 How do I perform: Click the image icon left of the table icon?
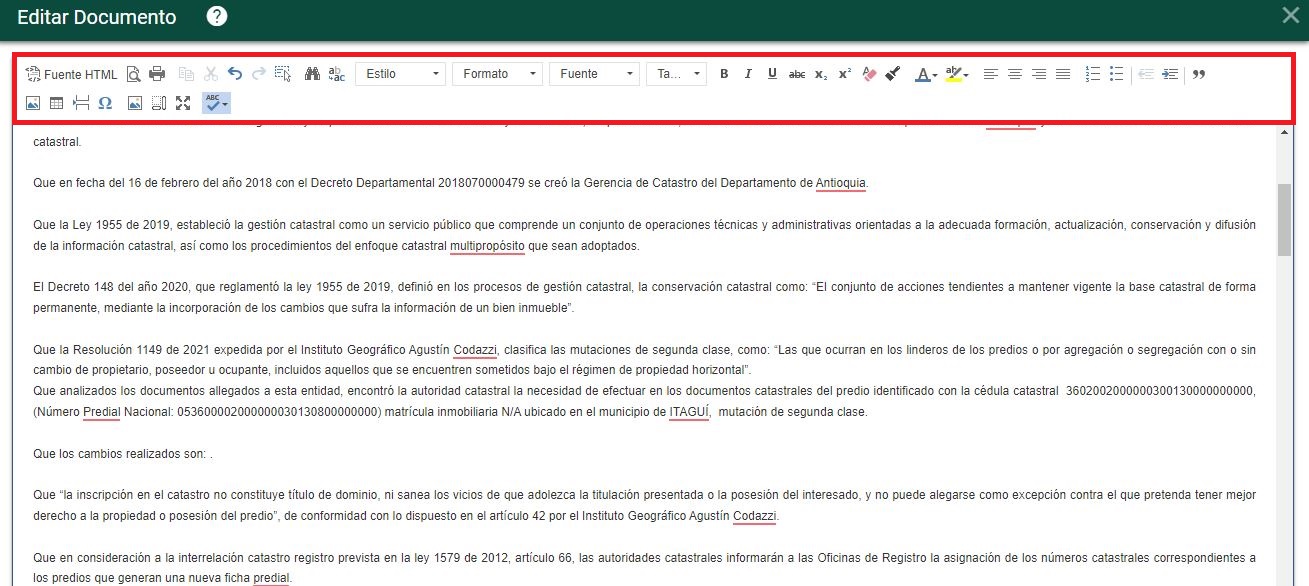33,103
